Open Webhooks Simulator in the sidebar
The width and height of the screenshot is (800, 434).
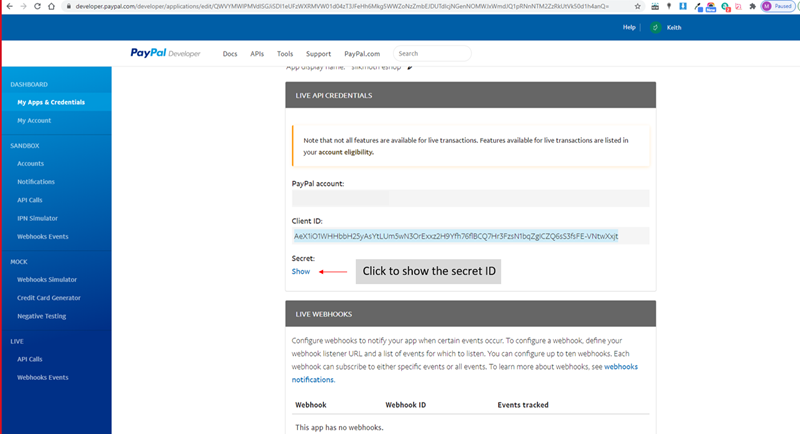47,280
